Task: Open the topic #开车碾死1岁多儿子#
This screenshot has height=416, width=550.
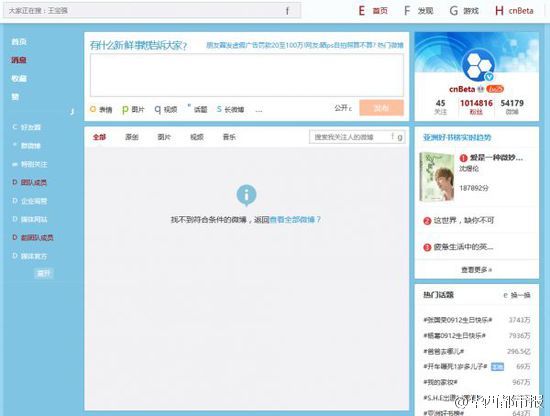Action: 455,367
